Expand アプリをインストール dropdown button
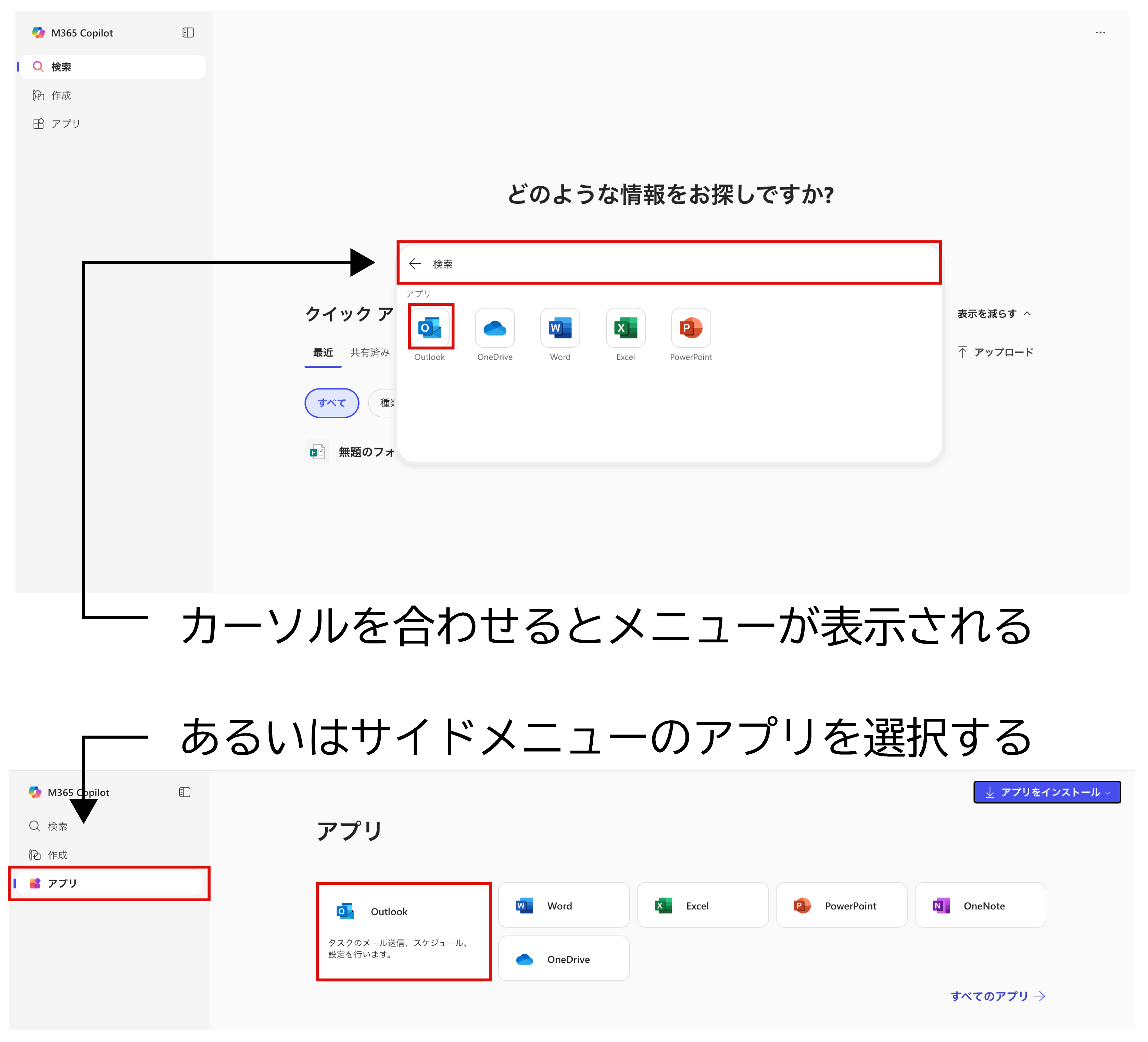 tap(1047, 792)
